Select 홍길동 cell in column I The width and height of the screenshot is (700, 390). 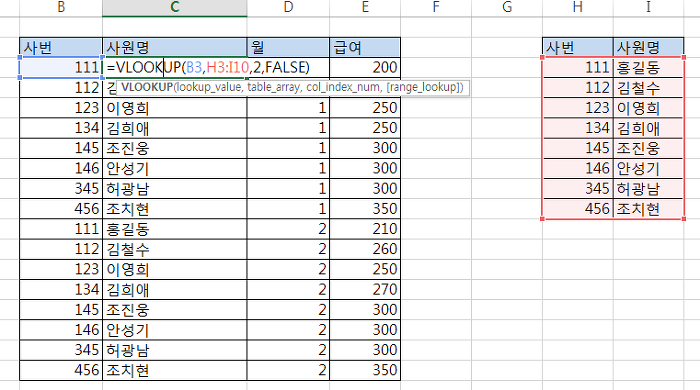pos(648,67)
